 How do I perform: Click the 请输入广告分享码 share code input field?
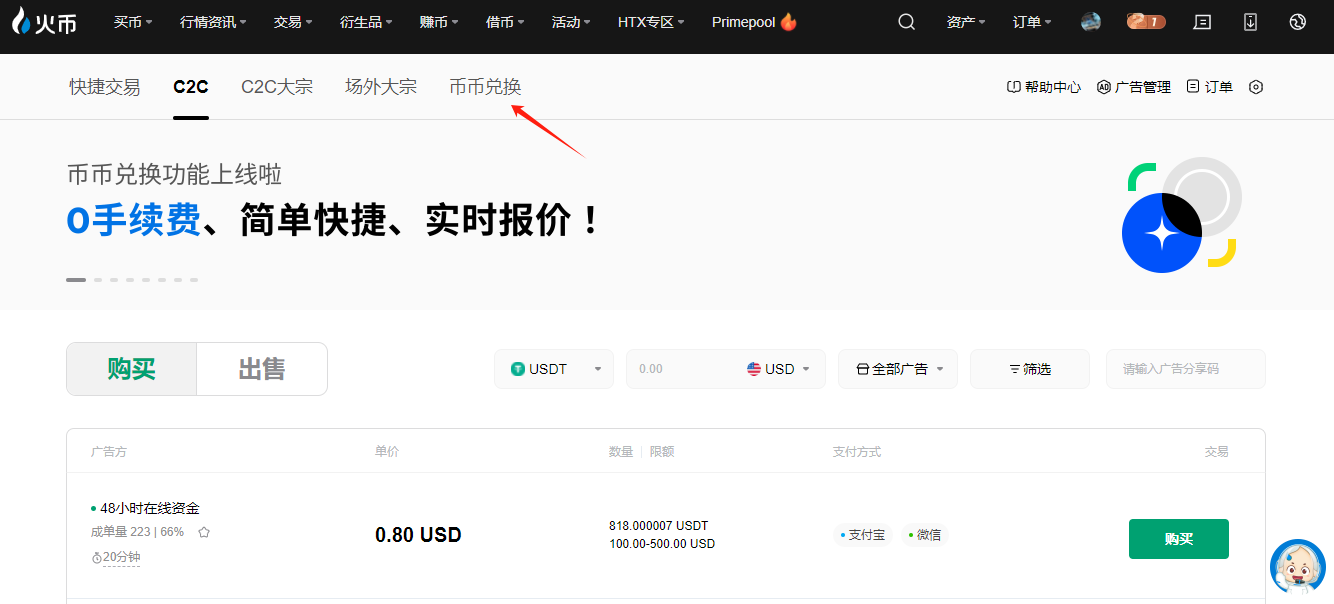1185,369
